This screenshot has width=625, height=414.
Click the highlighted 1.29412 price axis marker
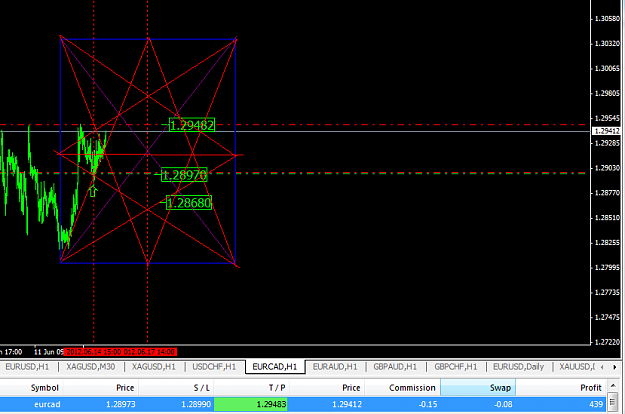(x=606, y=131)
